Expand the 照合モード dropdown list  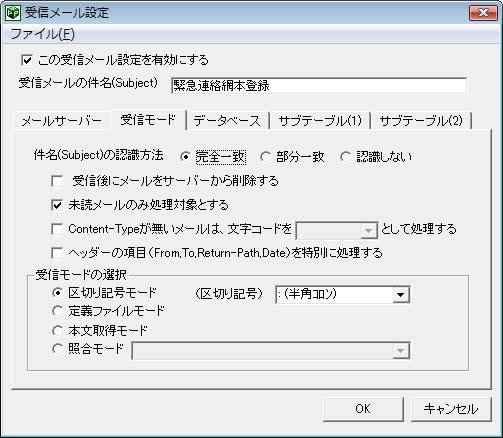(401, 351)
